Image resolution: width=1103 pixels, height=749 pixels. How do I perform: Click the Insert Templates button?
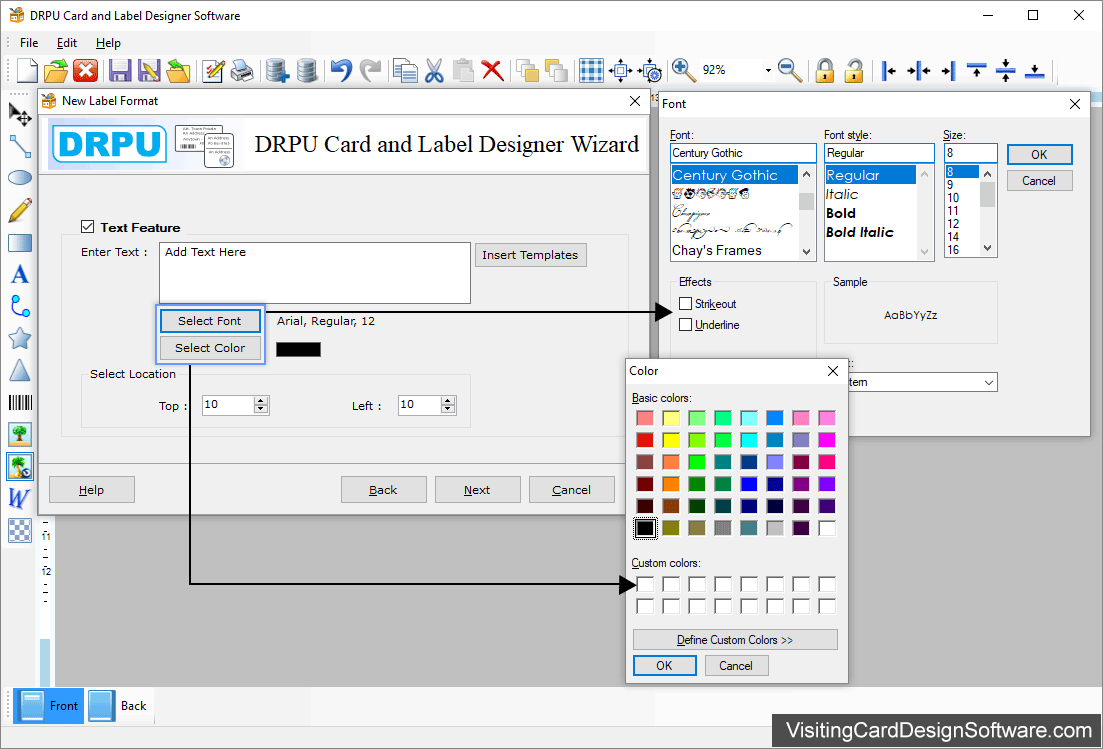coord(530,255)
